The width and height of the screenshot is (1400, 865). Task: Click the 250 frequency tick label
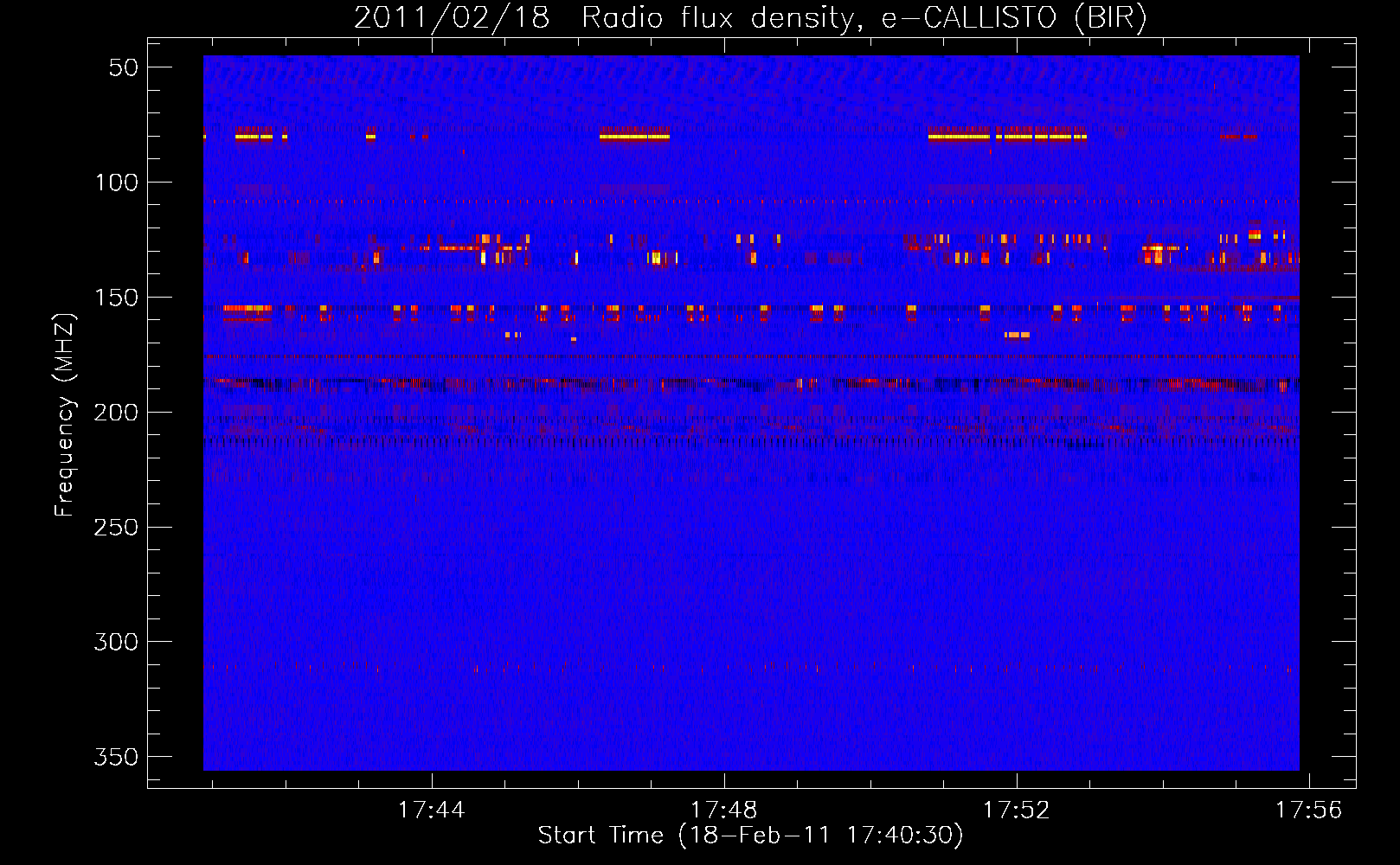tap(116, 527)
